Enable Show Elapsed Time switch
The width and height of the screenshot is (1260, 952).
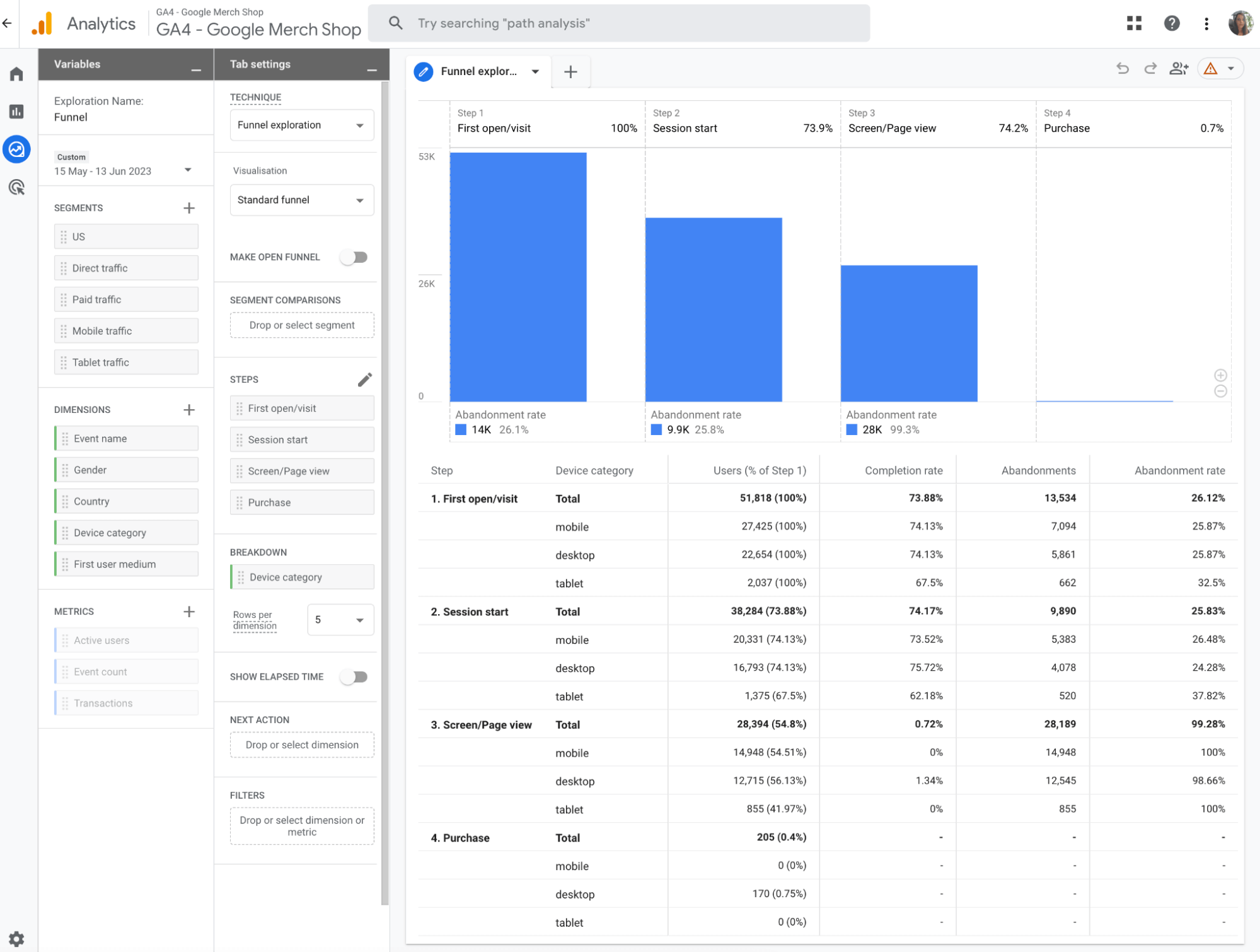point(354,677)
